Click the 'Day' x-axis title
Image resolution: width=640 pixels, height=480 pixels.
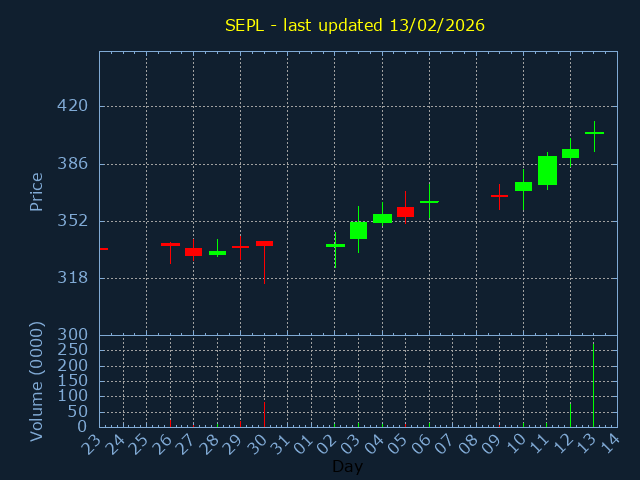347,466
